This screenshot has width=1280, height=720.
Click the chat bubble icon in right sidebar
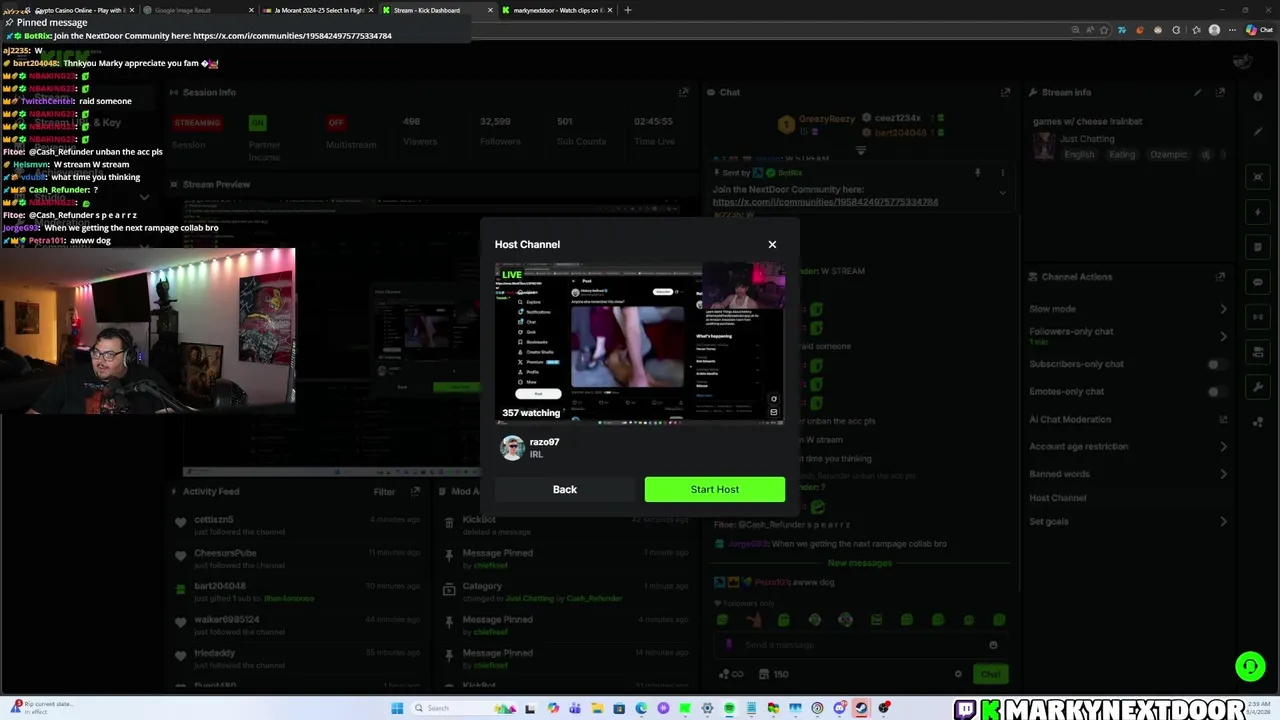click(1258, 282)
